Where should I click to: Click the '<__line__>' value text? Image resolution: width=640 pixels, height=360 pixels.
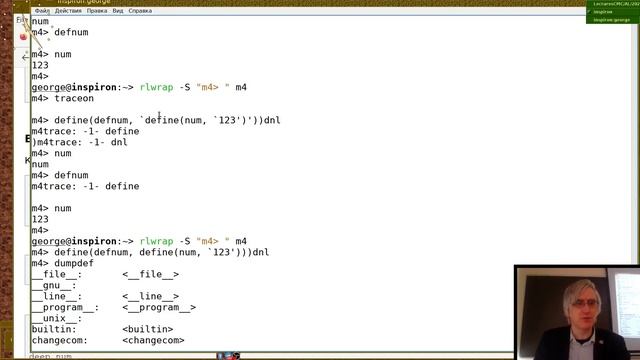150,296
